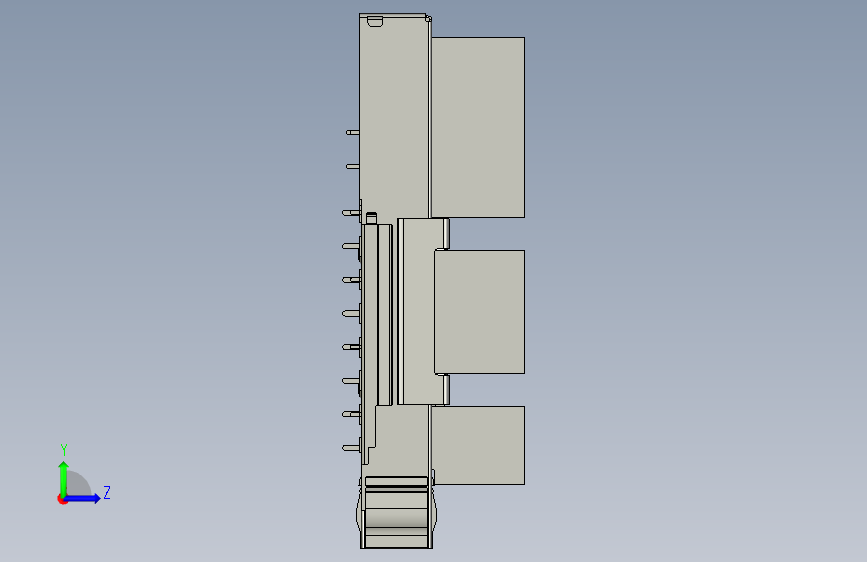Click the blue Z axis arrow of the triad
The width and height of the screenshot is (867, 562).
(83, 498)
